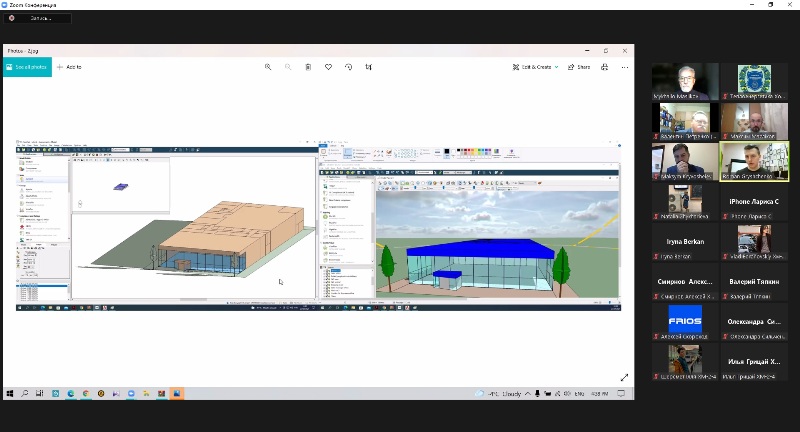
Task: Click the zoom in magnifier icon
Action: [x=268, y=67]
